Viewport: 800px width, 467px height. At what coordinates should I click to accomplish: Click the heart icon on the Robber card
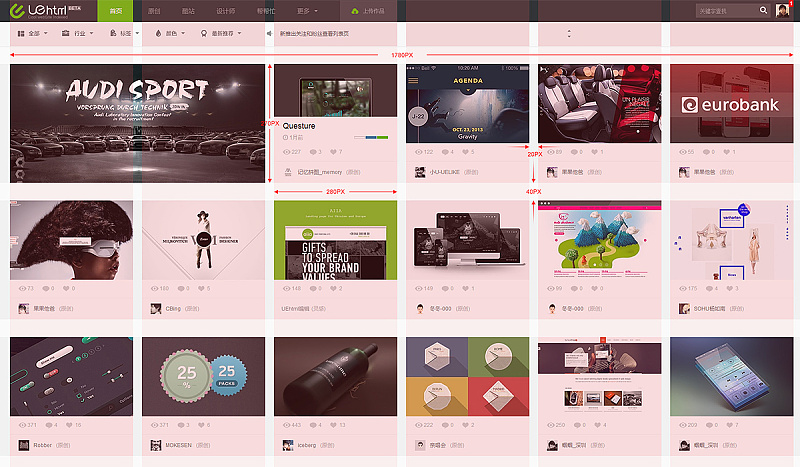69,425
